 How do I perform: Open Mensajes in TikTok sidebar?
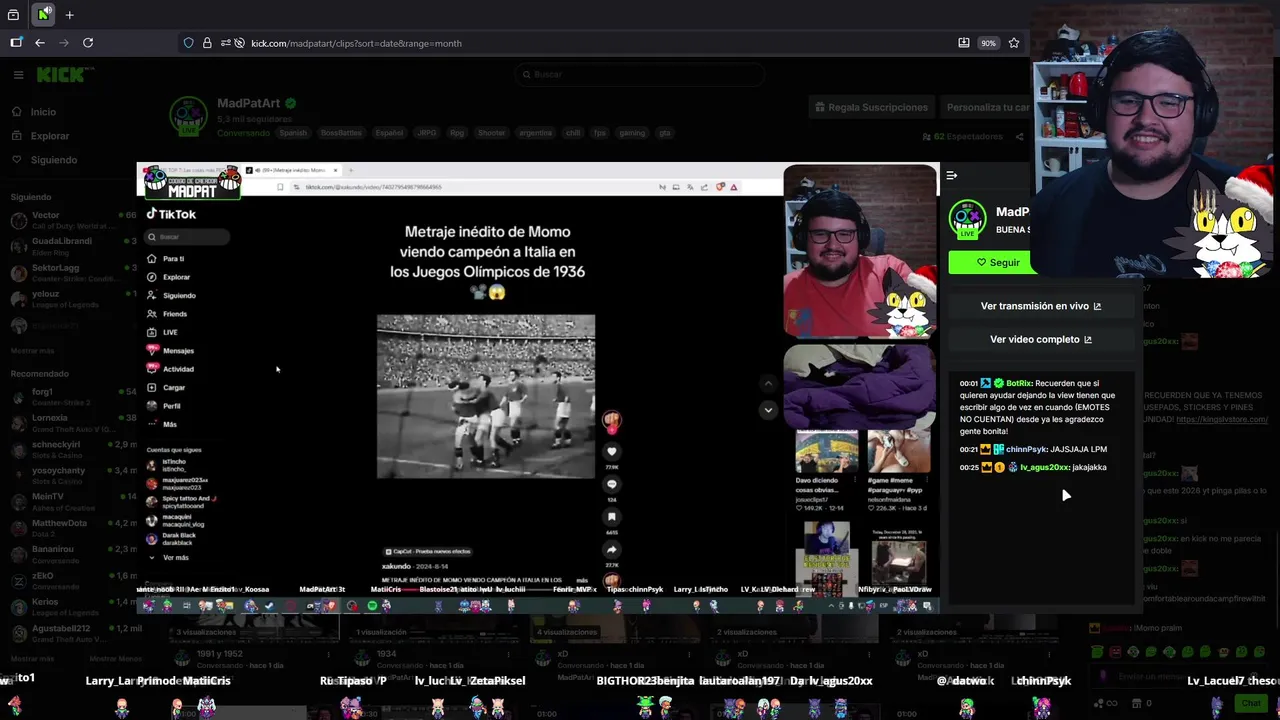171,351
